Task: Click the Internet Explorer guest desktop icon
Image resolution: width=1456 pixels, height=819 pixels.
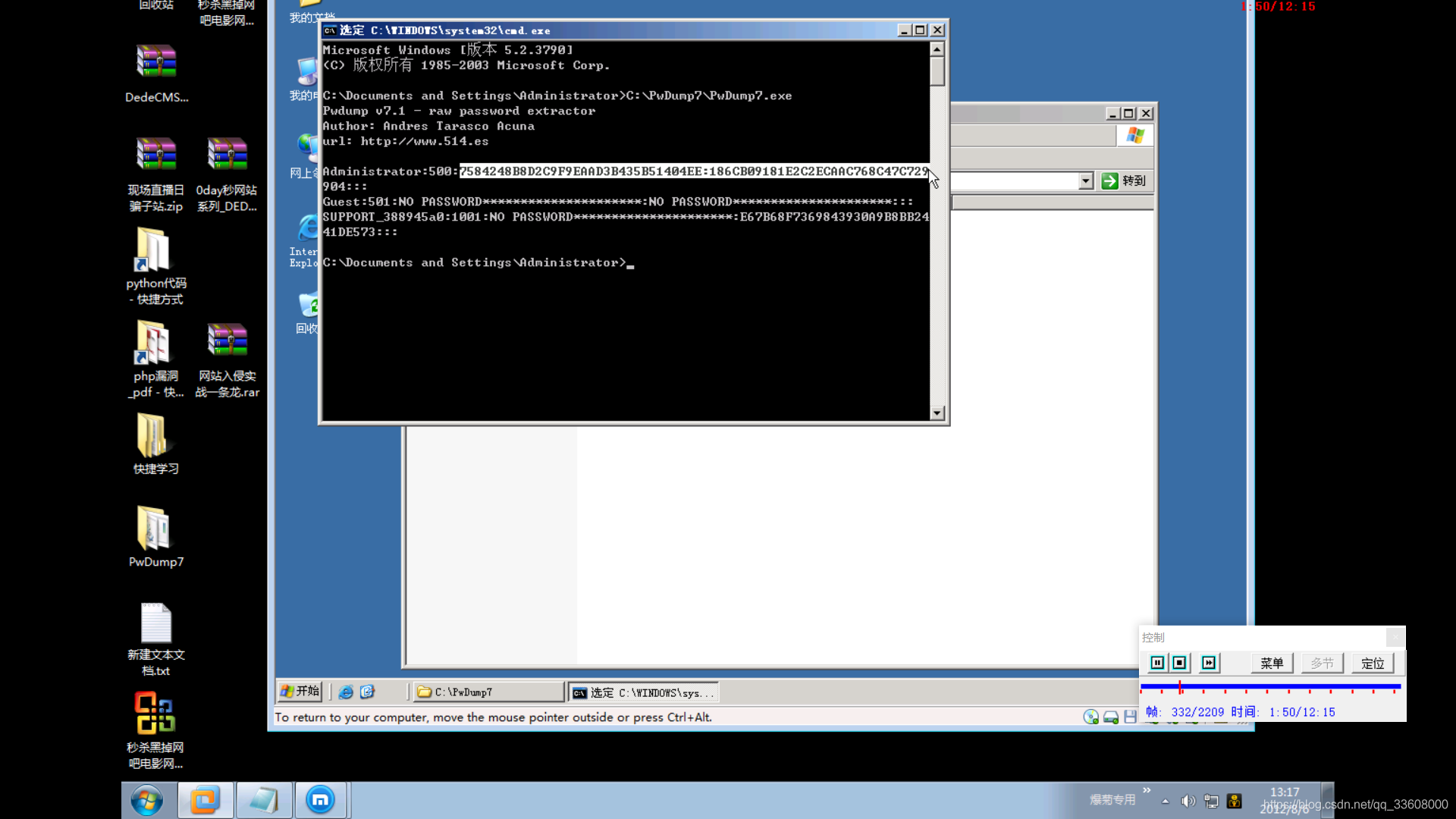Action: pyautogui.click(x=305, y=241)
